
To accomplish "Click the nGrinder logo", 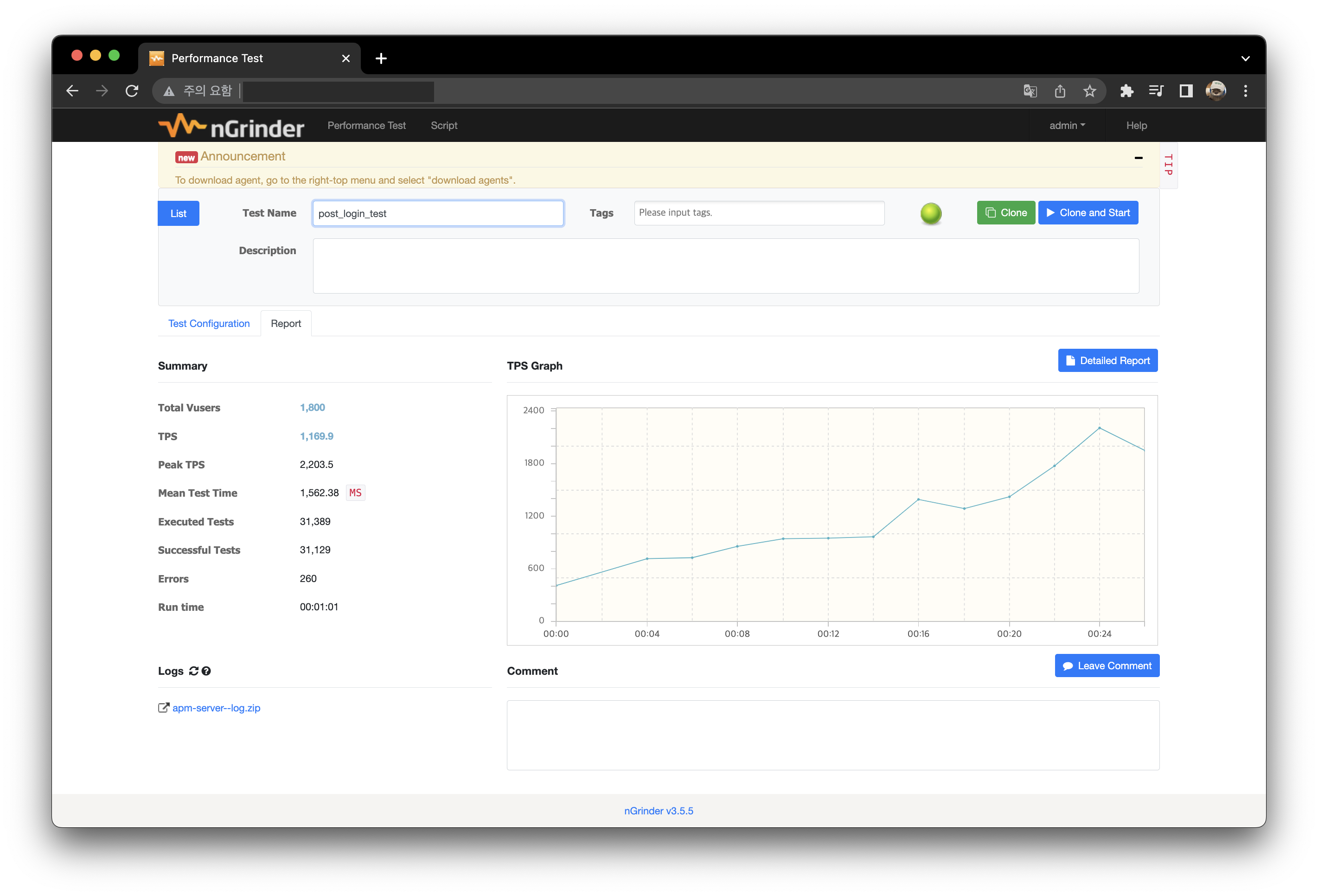I will (231, 126).
